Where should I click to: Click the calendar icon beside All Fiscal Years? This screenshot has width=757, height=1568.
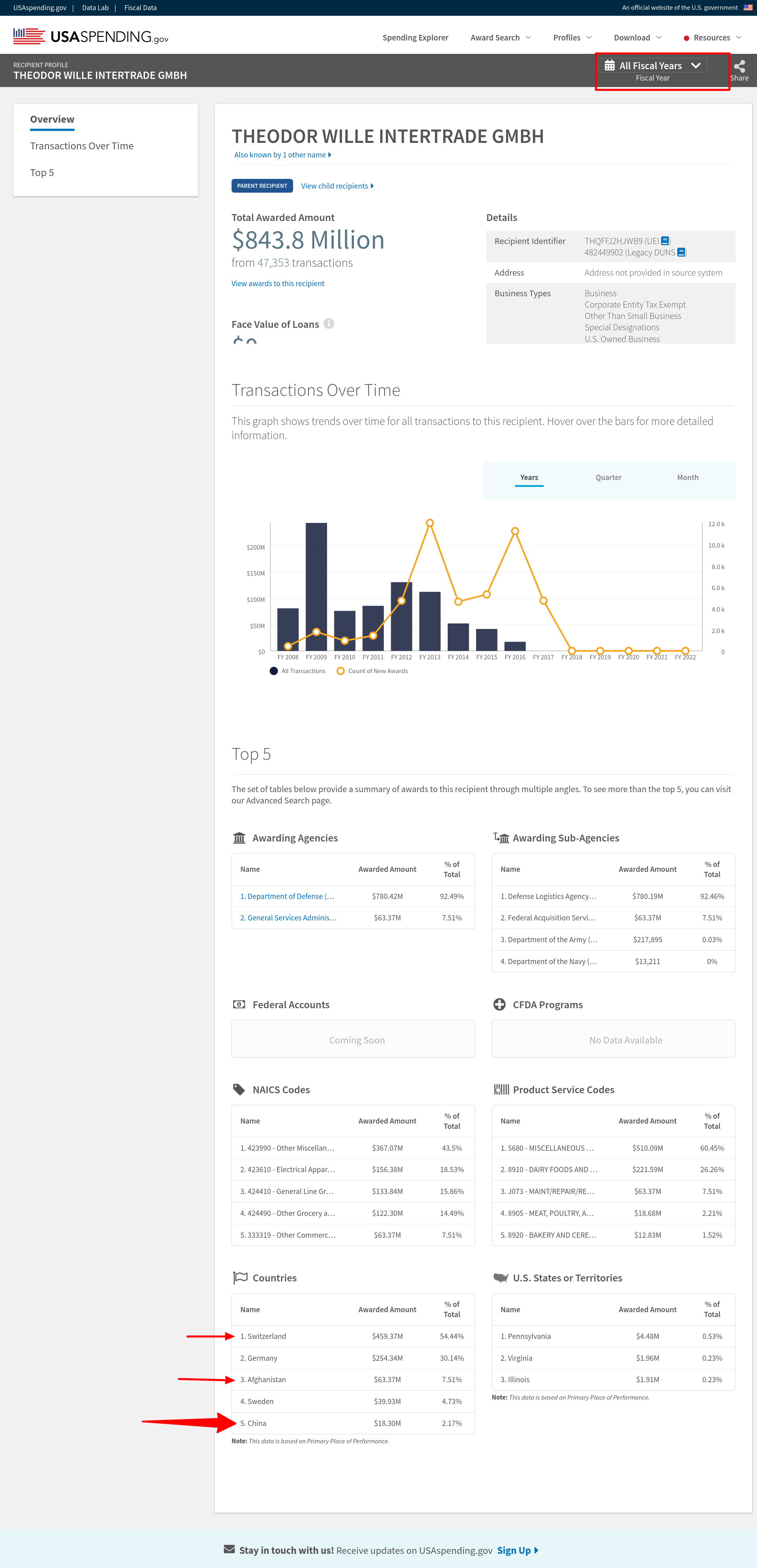pyautogui.click(x=609, y=65)
